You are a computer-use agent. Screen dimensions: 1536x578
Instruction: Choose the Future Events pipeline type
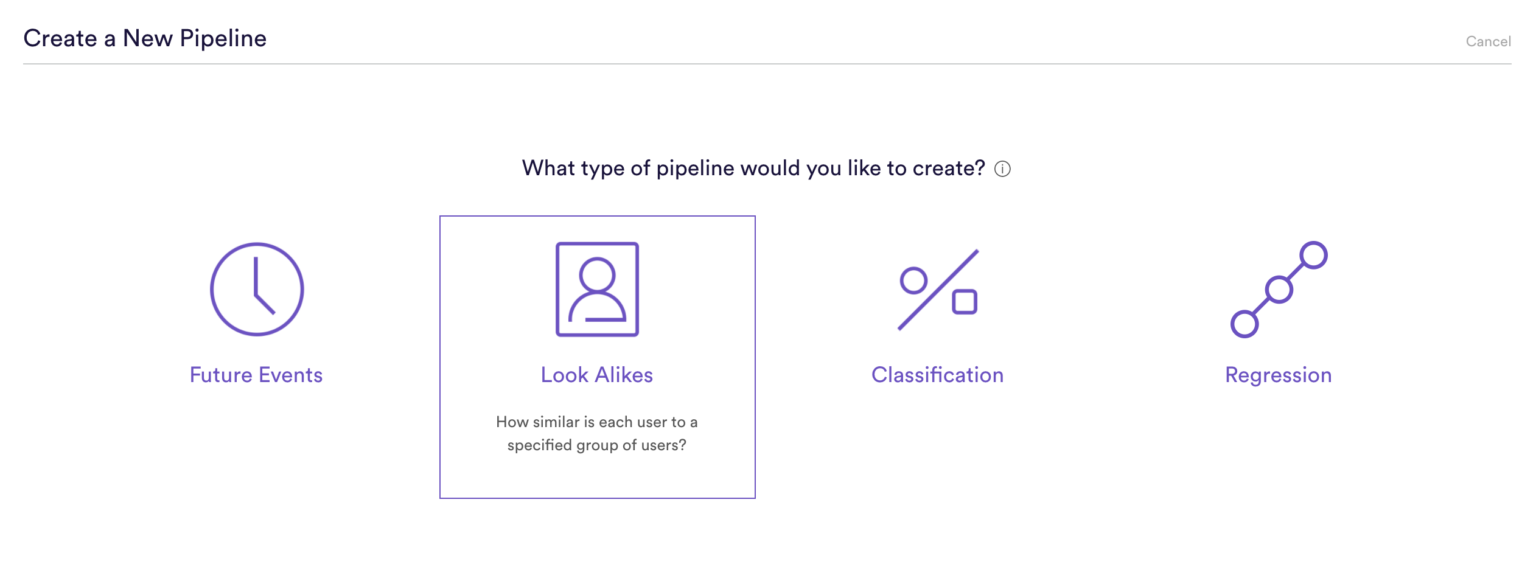click(256, 320)
